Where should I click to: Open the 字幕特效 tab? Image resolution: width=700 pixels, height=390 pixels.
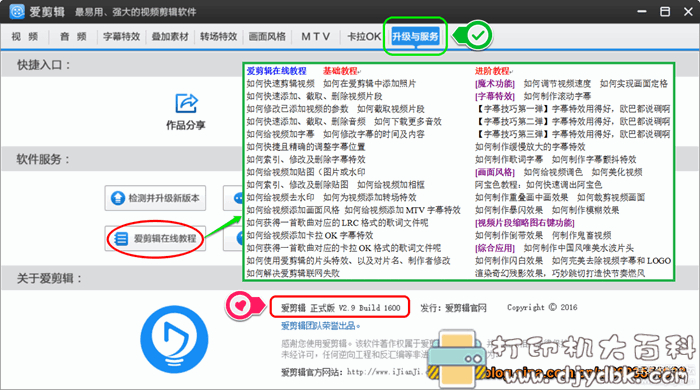[x=121, y=37]
